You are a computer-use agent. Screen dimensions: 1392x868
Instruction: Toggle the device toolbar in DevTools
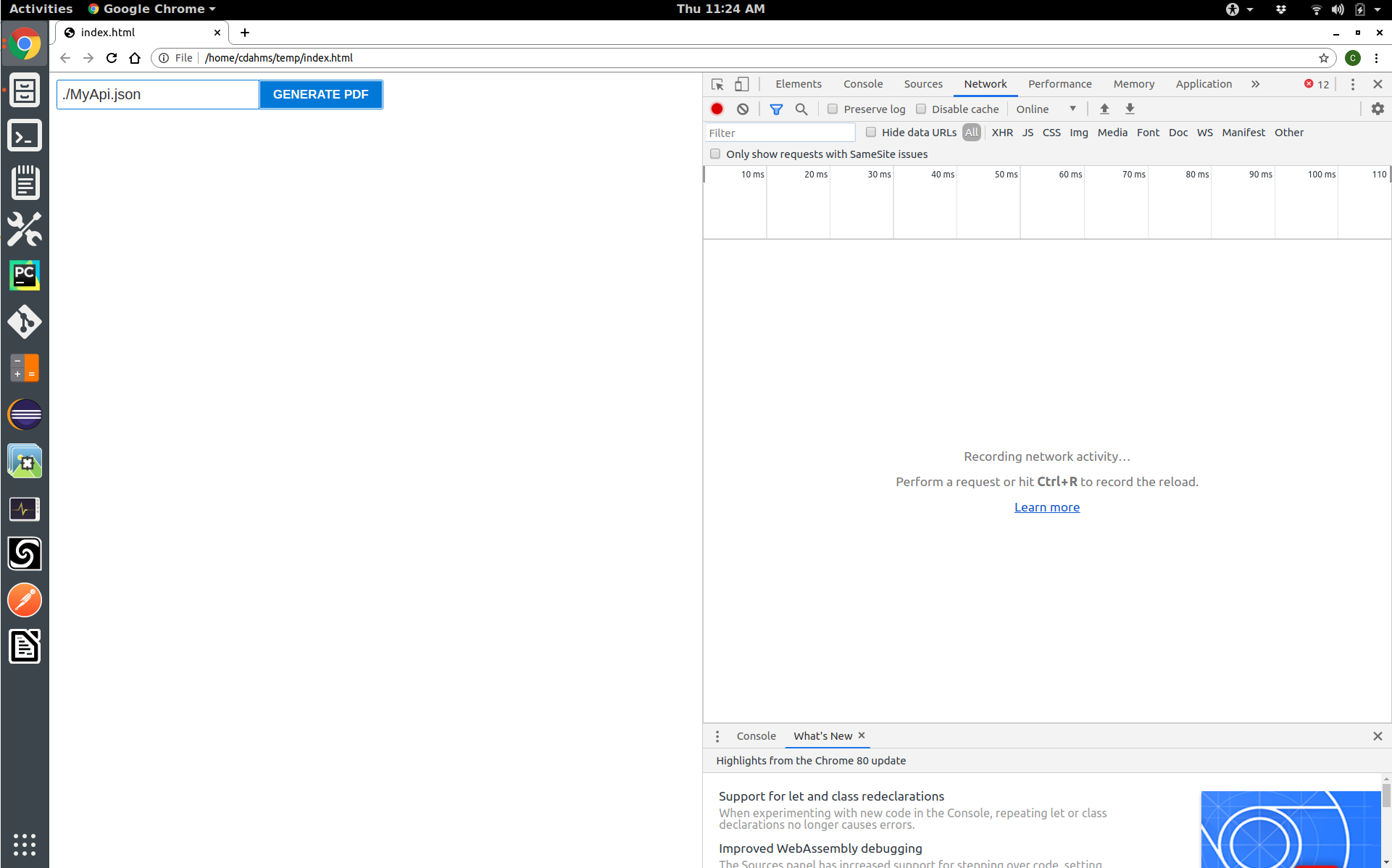tap(741, 84)
